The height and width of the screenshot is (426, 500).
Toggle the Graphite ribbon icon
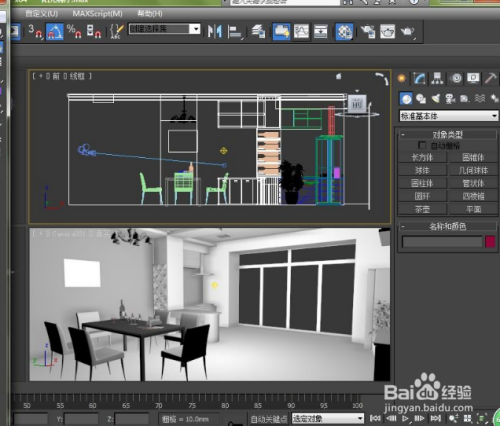[281, 32]
